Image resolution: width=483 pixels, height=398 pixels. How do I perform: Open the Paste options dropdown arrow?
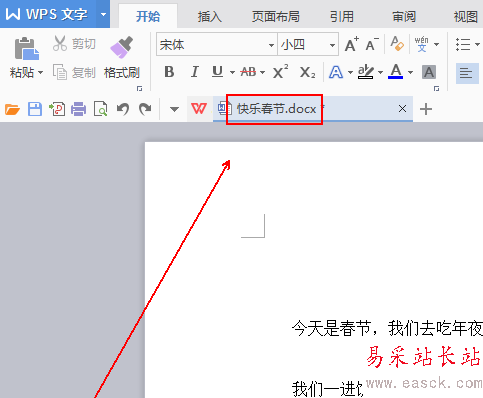click(x=41, y=72)
